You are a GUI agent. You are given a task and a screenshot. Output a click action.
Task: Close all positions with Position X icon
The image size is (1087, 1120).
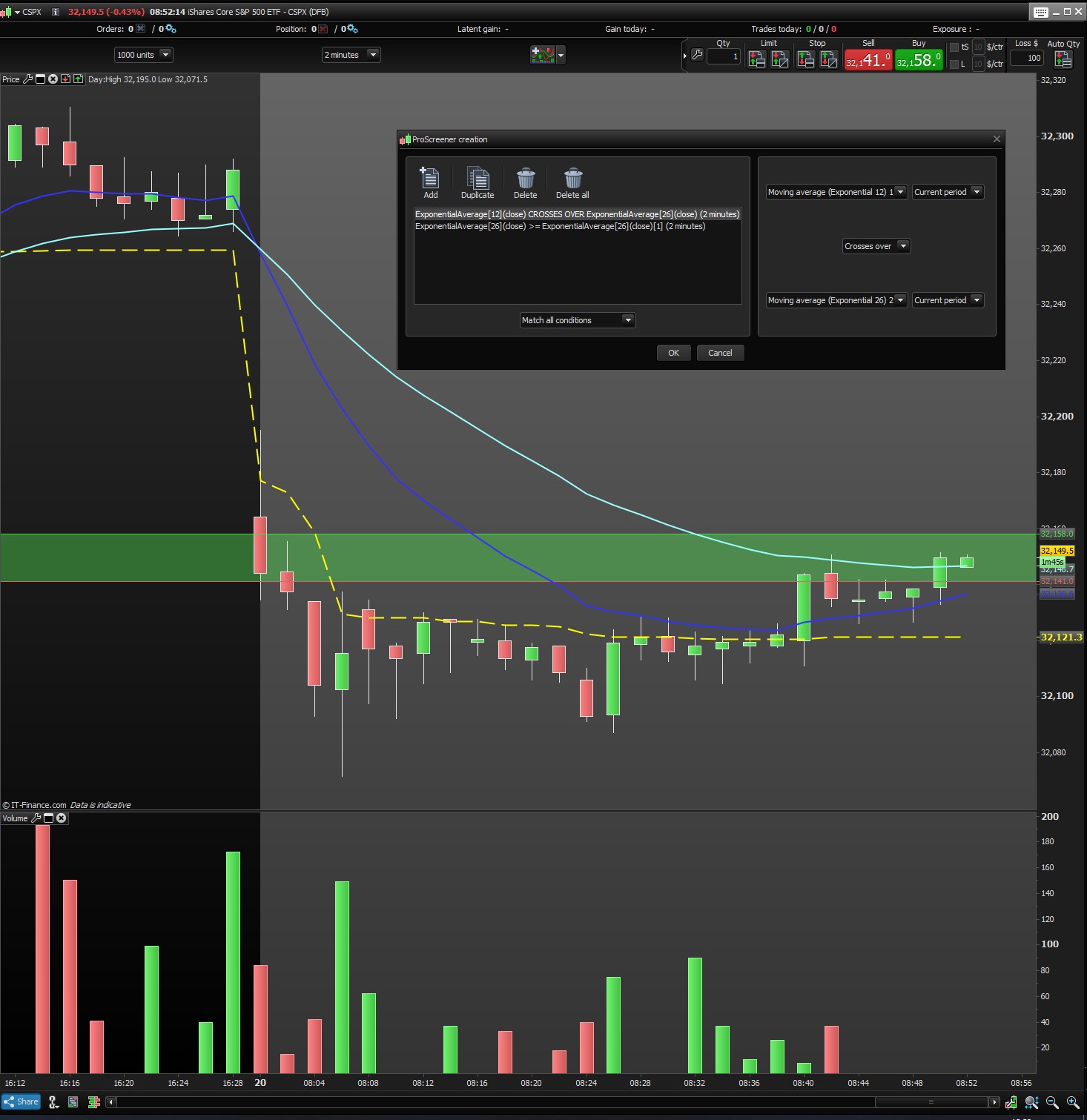point(323,29)
